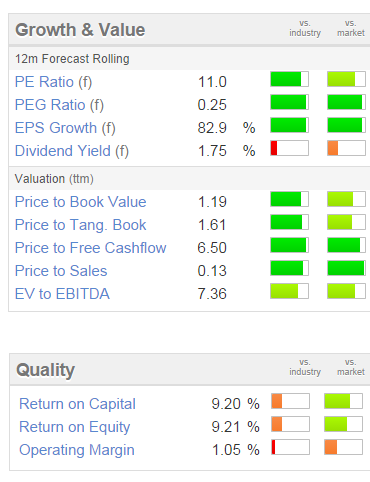The width and height of the screenshot is (370, 482).
Task: Open Price to Tang. Book link
Action: (80, 225)
